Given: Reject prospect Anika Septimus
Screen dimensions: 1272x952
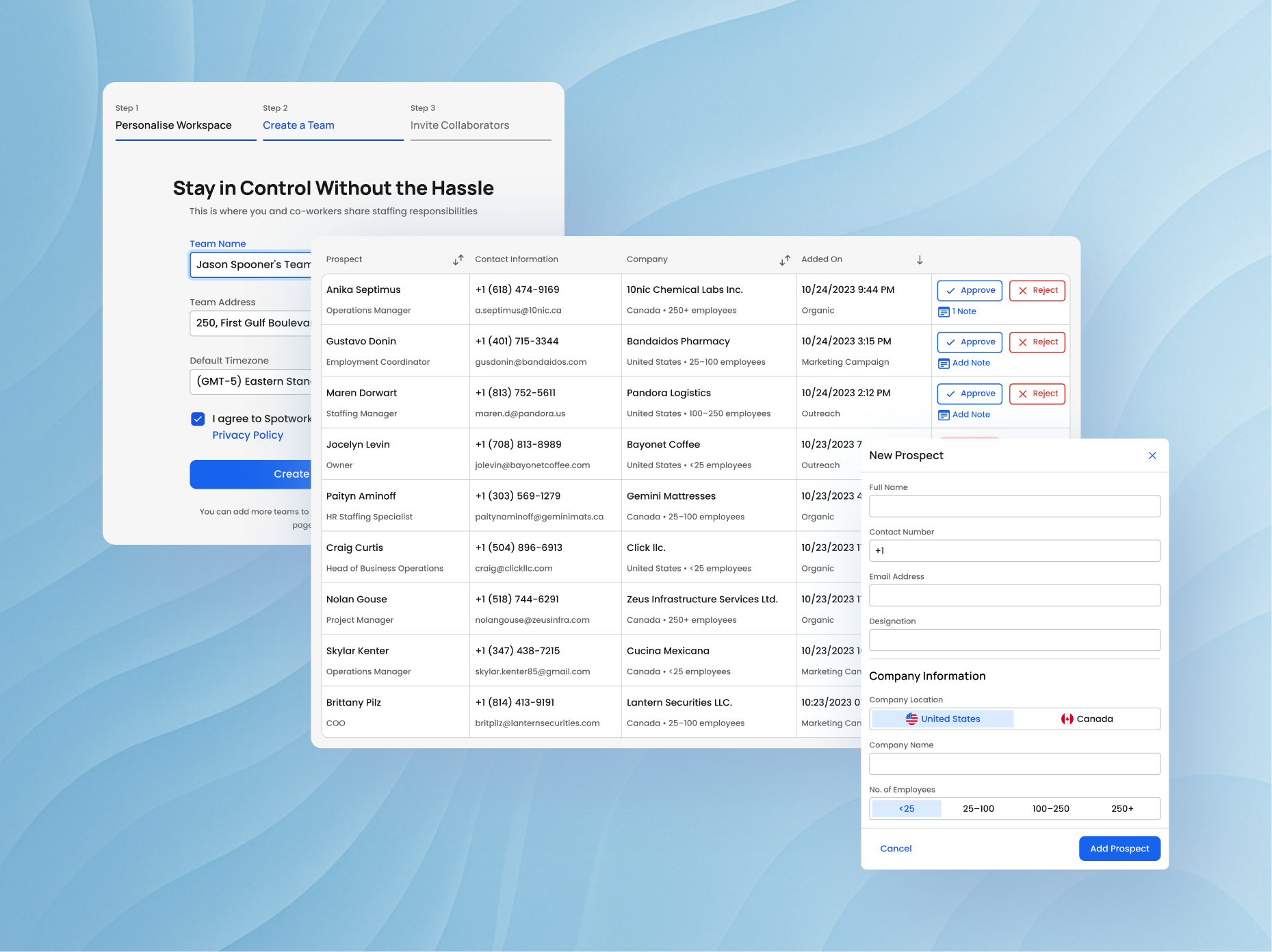Looking at the screenshot, I should [x=1037, y=290].
